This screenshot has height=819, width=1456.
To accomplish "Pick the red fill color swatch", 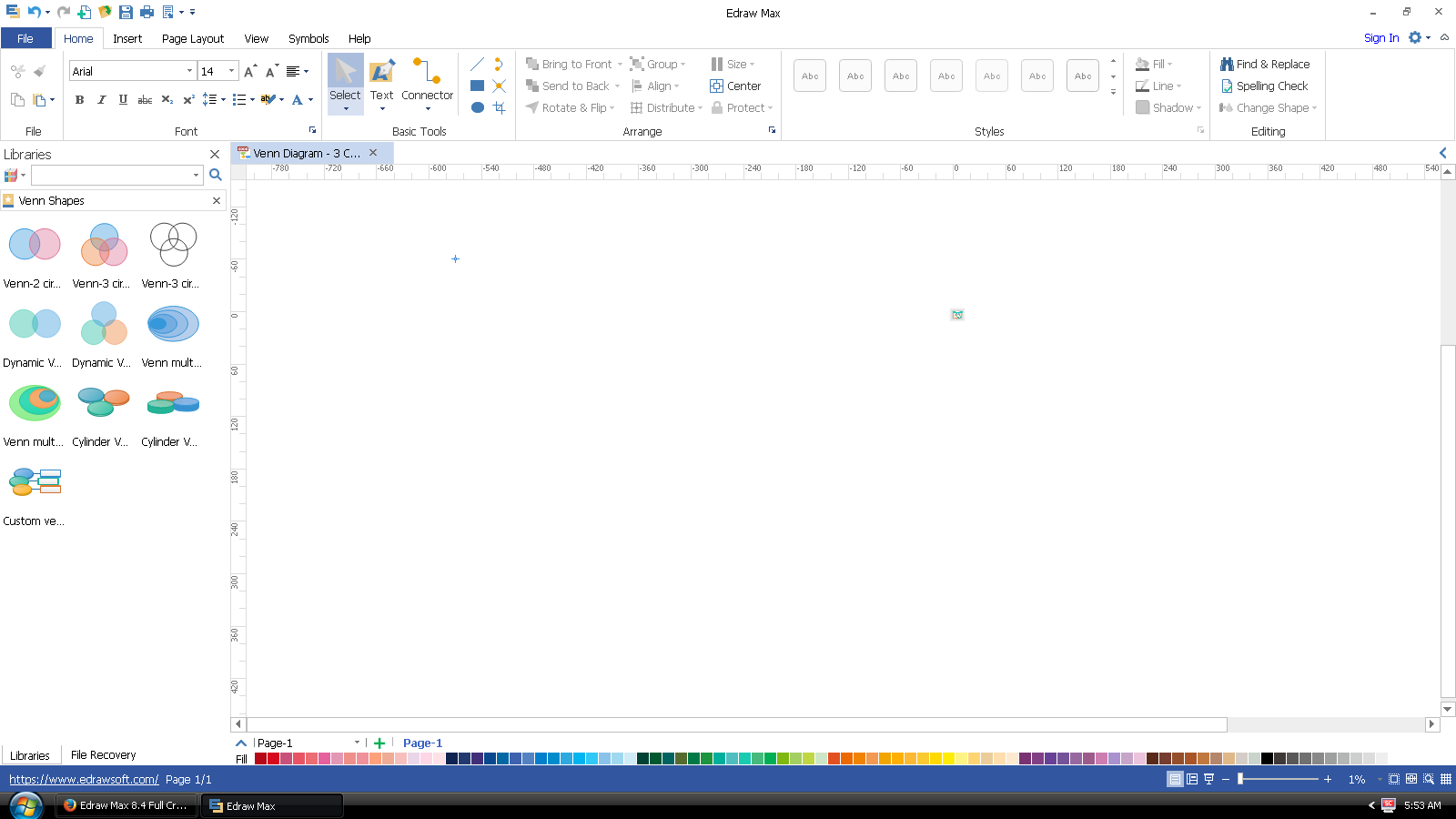I will click(x=273, y=758).
